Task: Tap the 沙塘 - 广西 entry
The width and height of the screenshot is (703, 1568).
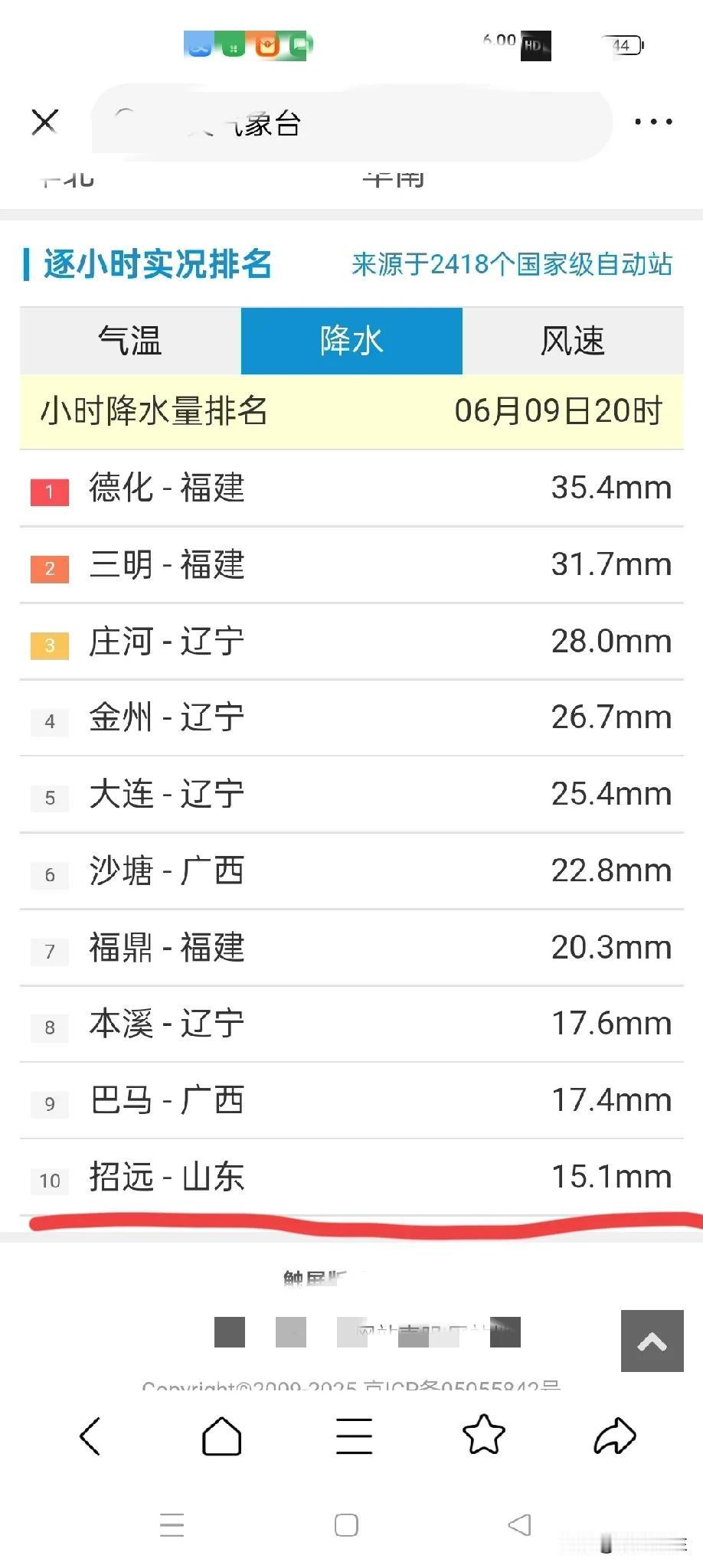Action: point(351,871)
